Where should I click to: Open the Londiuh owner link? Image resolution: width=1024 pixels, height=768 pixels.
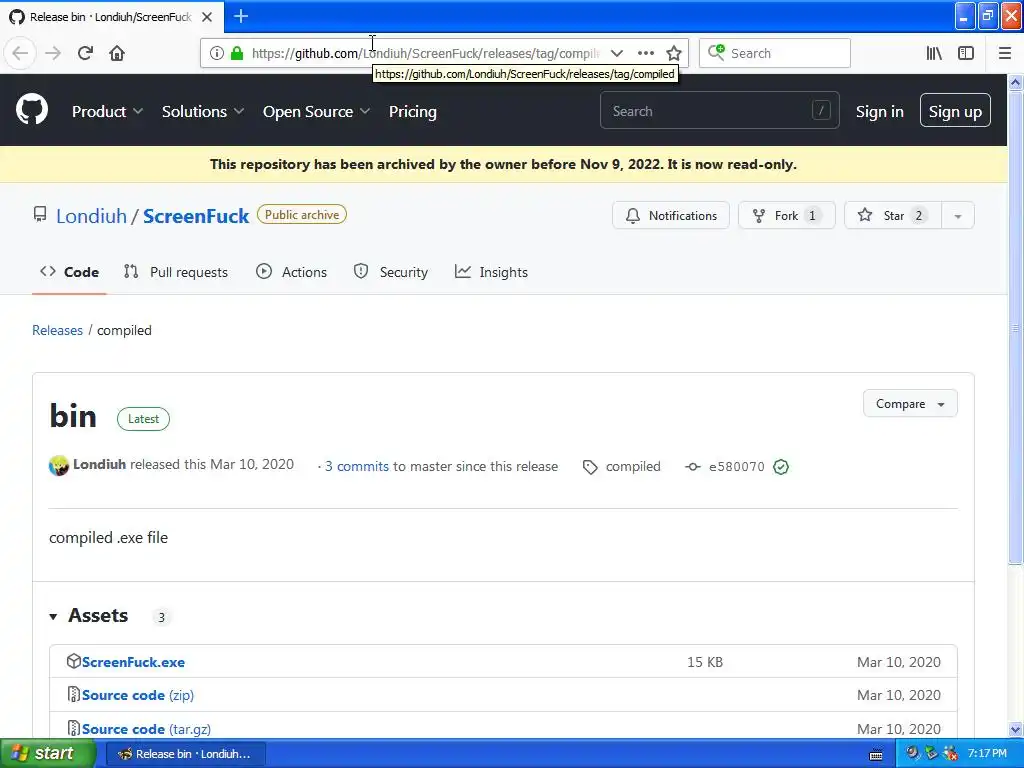click(x=91, y=216)
